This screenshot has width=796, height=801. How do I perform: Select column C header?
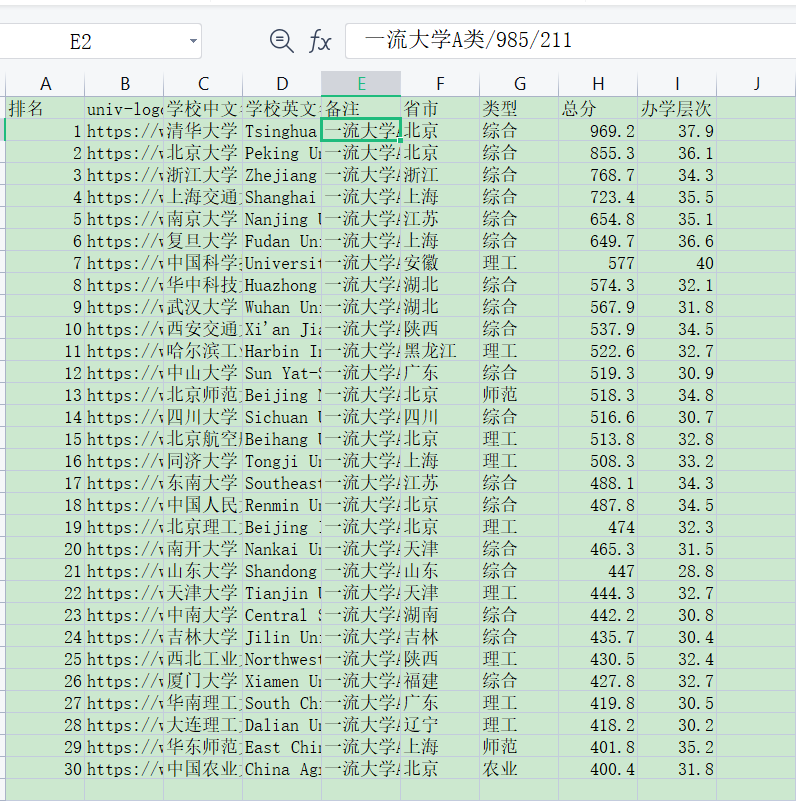(x=203, y=84)
